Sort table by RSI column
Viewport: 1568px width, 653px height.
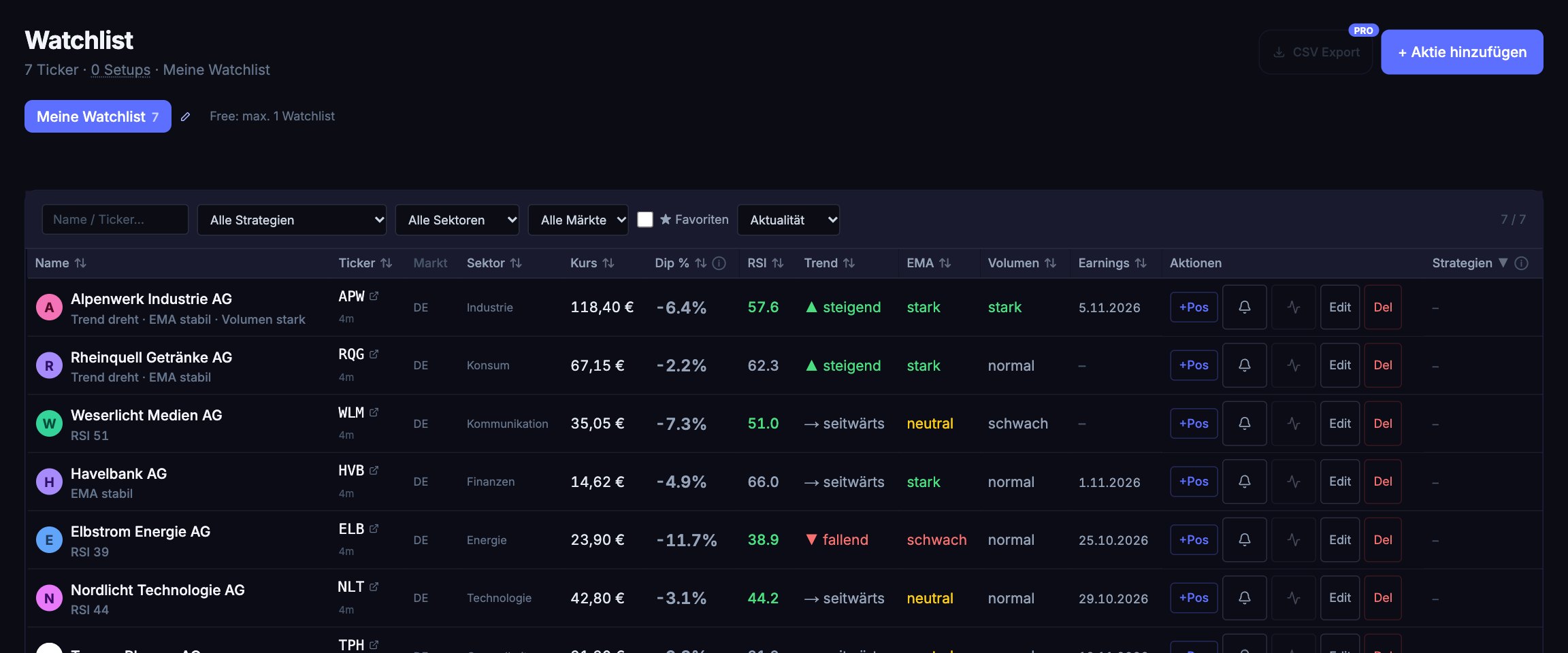pos(766,263)
